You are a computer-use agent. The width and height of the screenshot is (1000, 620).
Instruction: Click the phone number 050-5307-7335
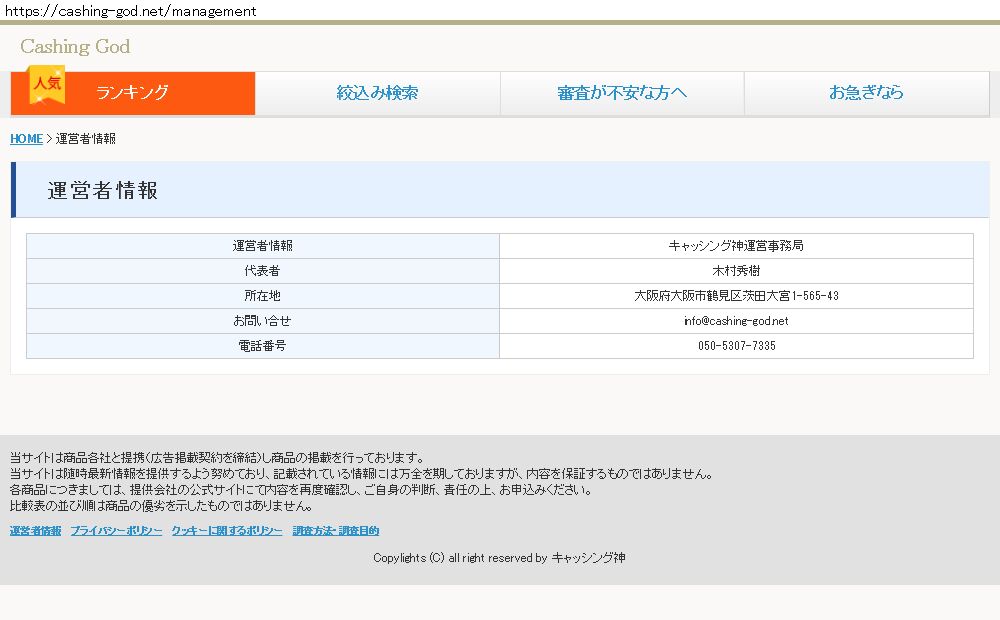(x=736, y=346)
